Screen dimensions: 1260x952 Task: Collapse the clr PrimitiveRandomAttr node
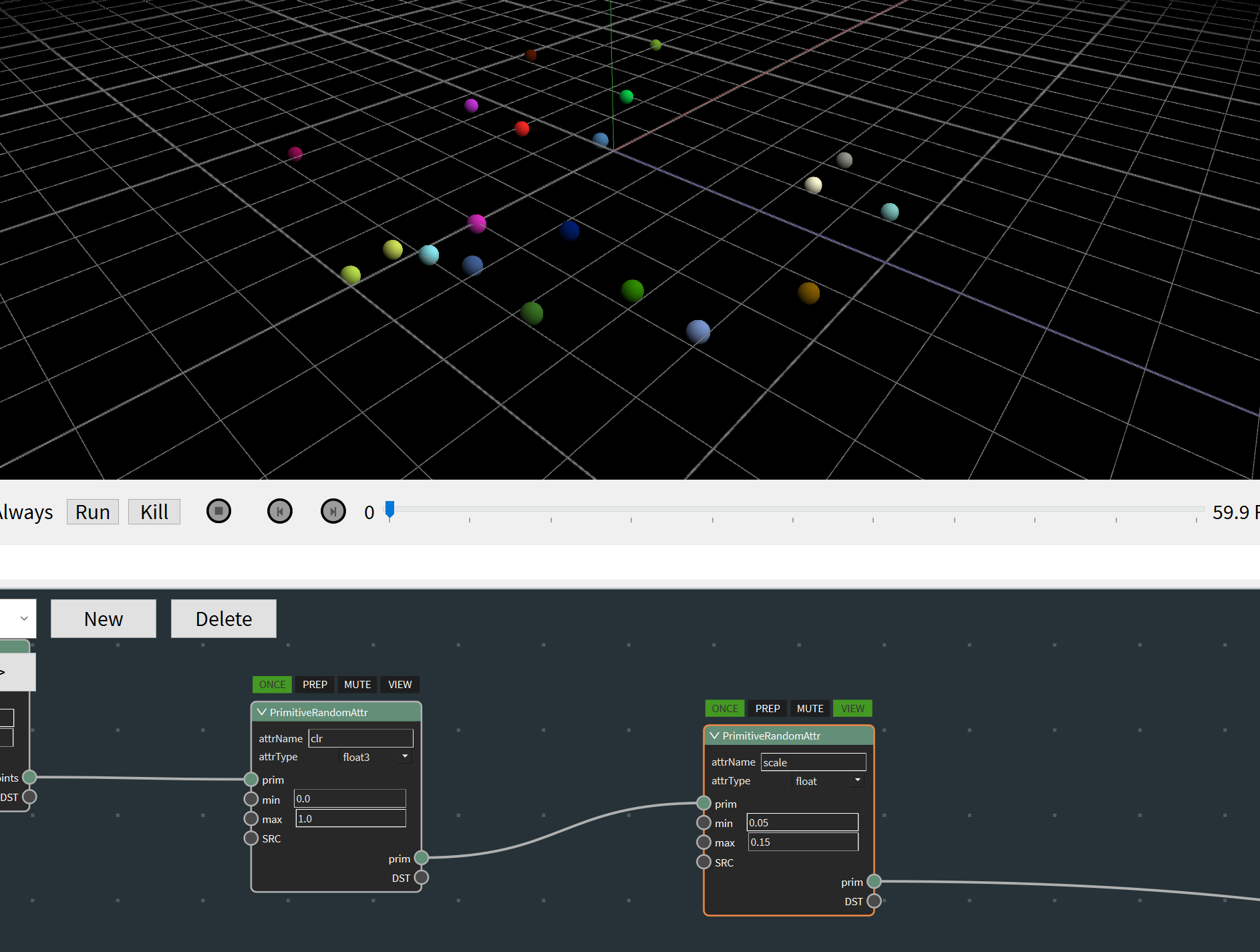pos(262,712)
